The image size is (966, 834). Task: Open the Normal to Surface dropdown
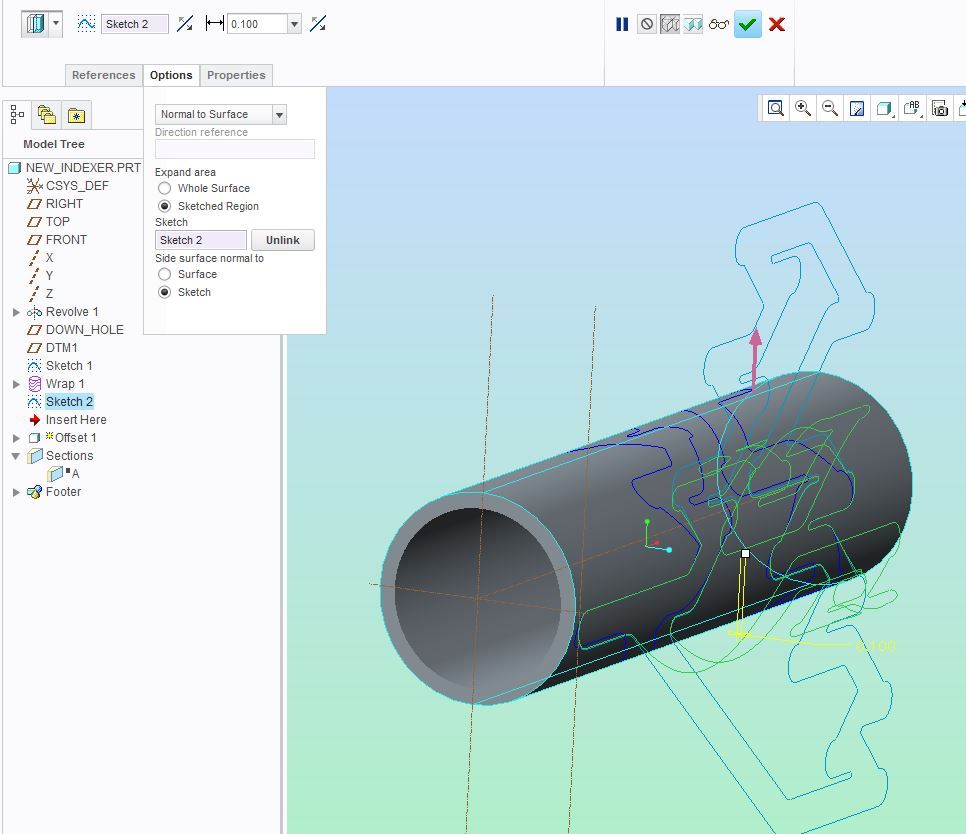[x=279, y=115]
